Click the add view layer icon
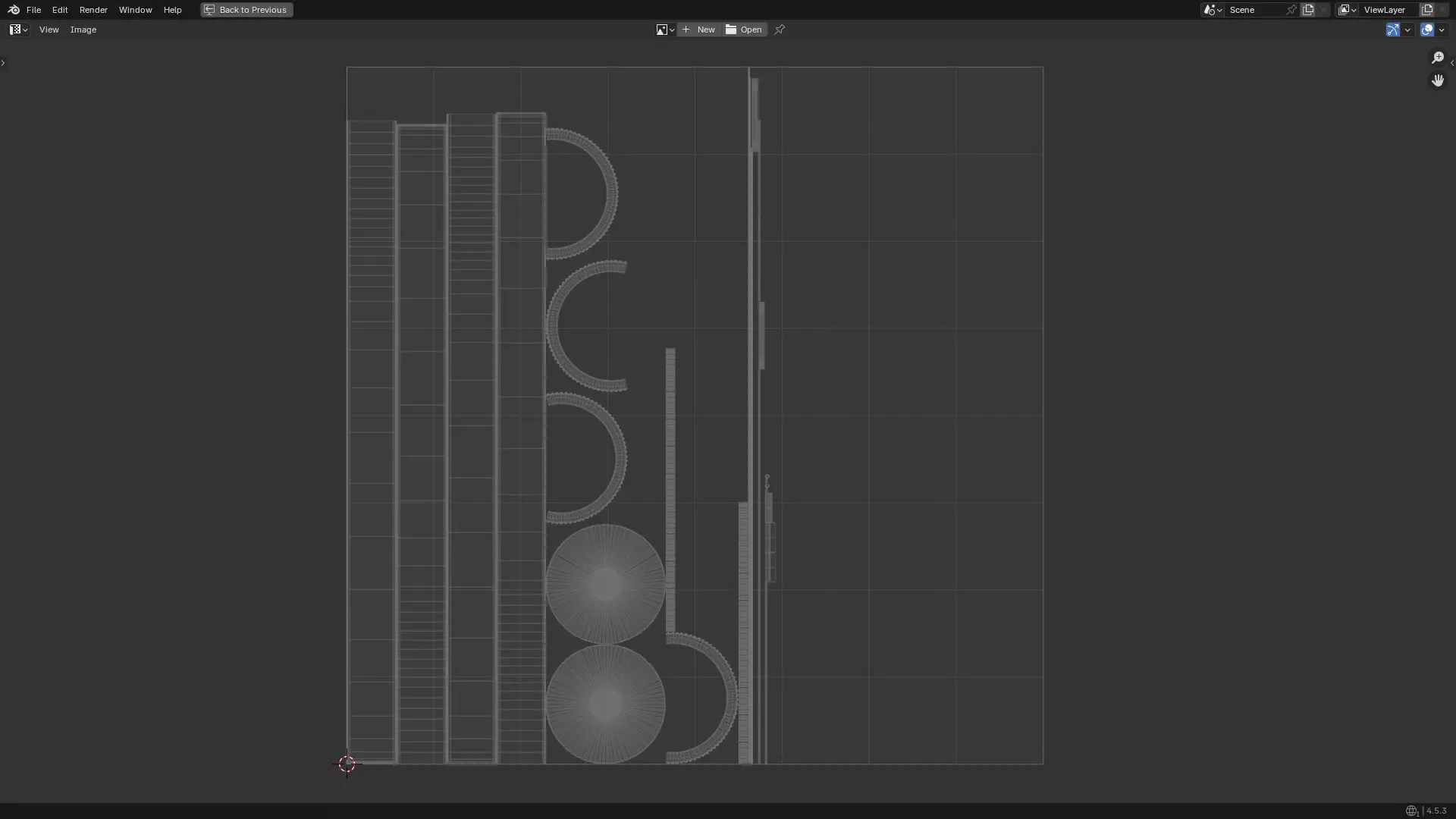The width and height of the screenshot is (1456, 819). (1427, 10)
